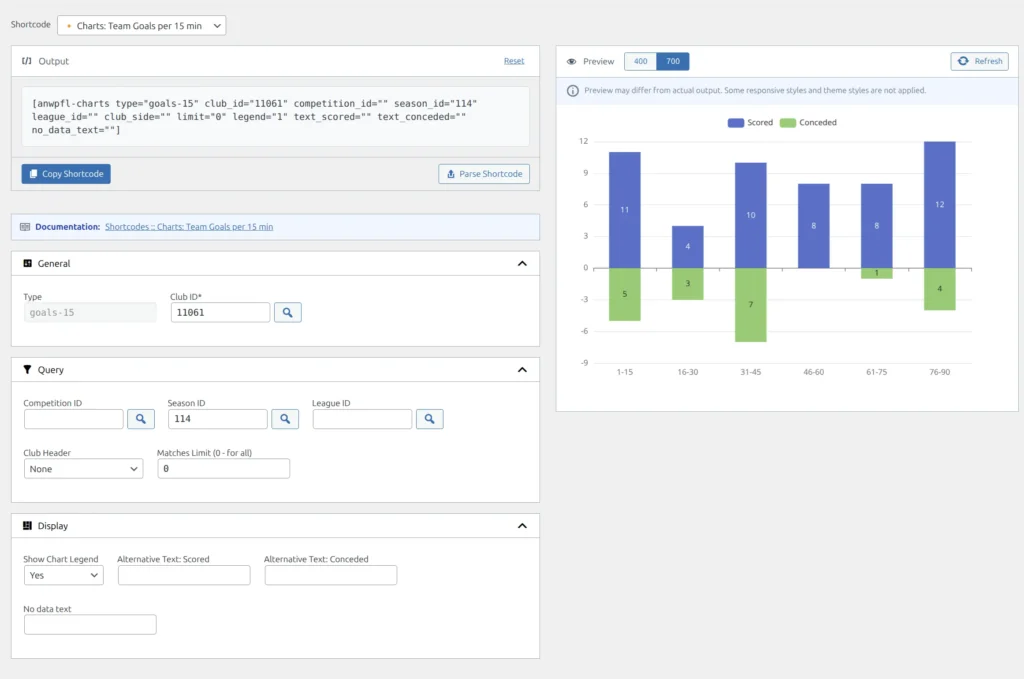This screenshot has height=679, width=1024.
Task: Collapse the General section
Action: (x=522, y=264)
